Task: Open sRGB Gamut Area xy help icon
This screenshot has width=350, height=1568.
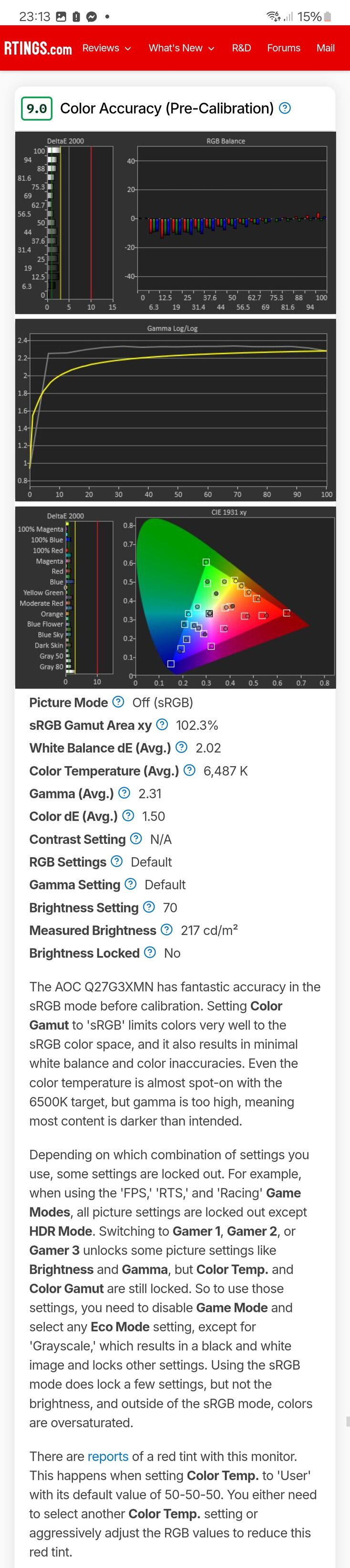Action: pyautogui.click(x=162, y=724)
